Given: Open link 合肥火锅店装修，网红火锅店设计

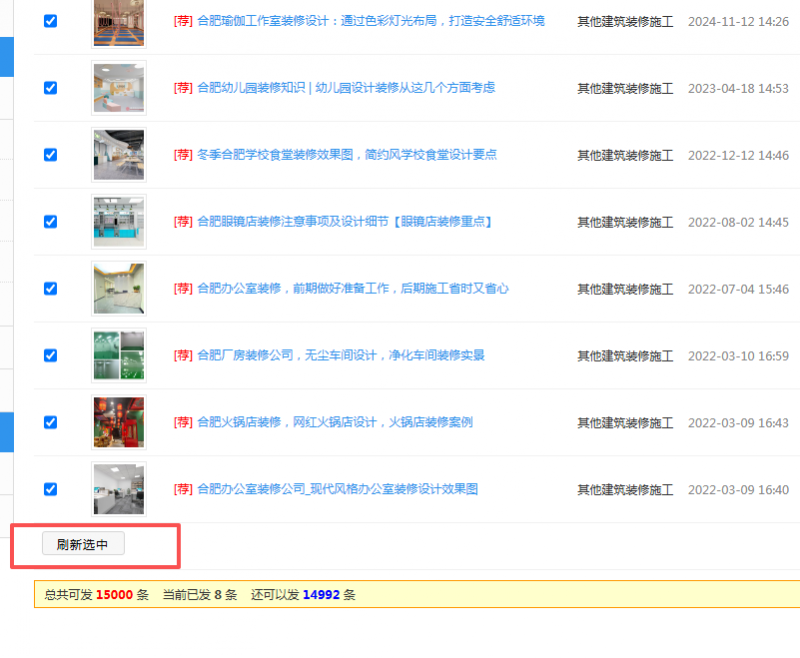Looking at the screenshot, I should 335,422.
